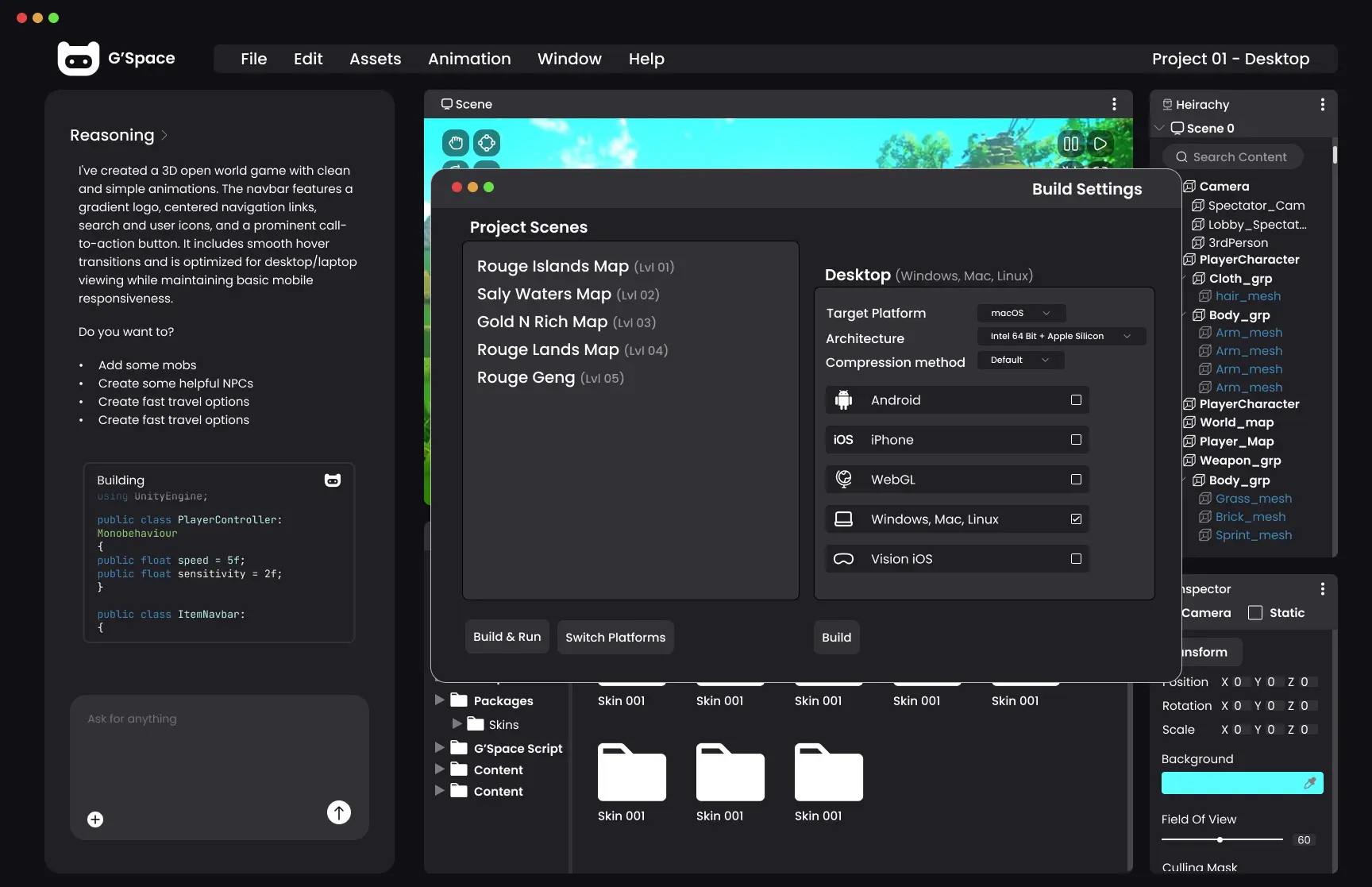1372x887 pixels.
Task: Expand the Packages folder in tree
Action: (439, 700)
